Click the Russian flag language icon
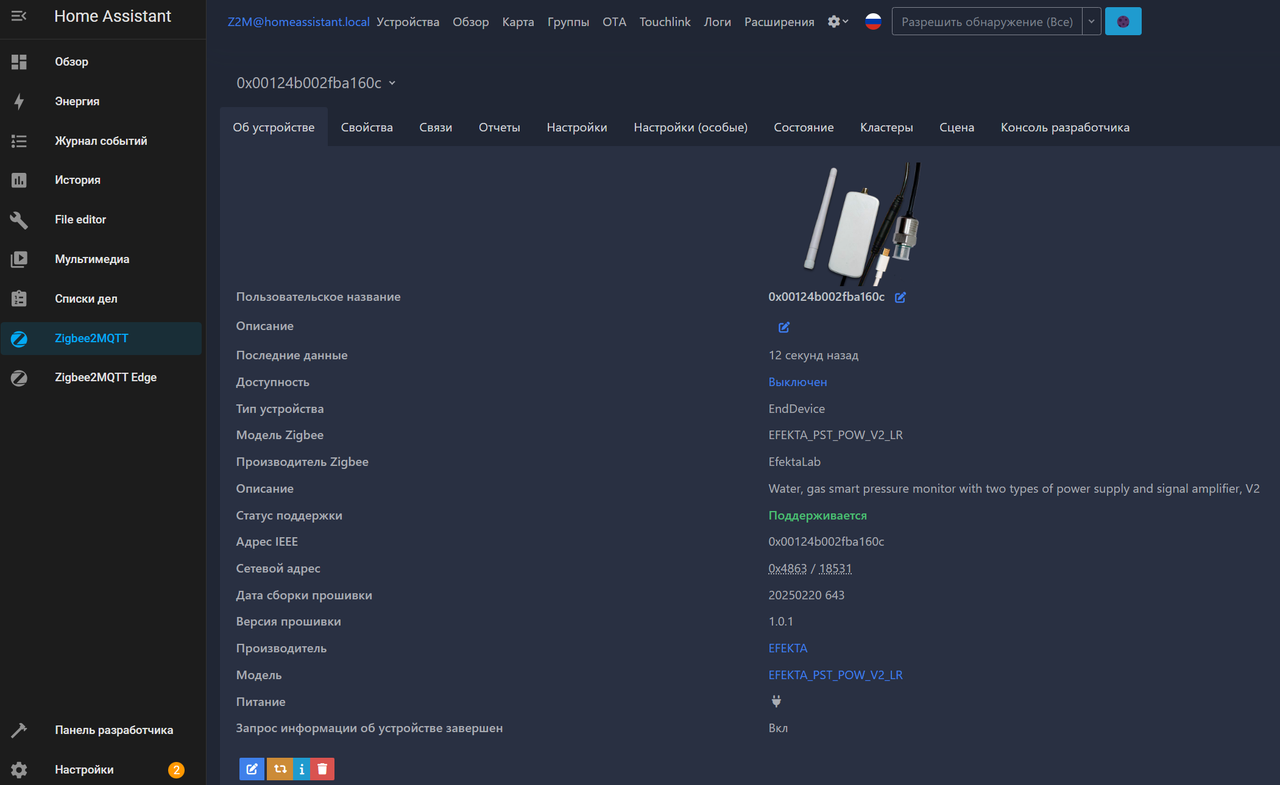This screenshot has width=1280, height=785. click(x=873, y=21)
